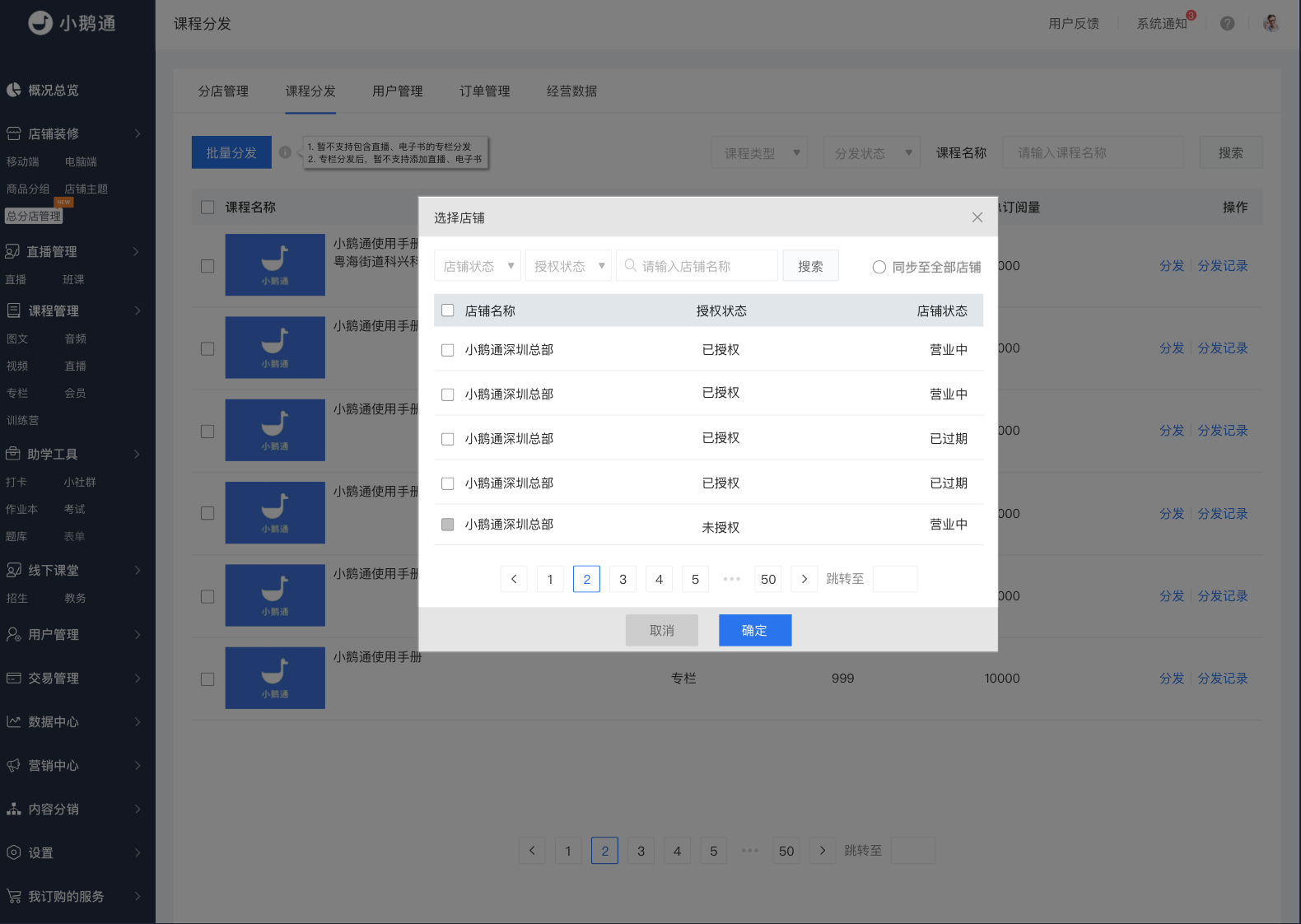This screenshot has width=1301, height=924.
Task: Click the thumbnail of the 专栏 course row
Action: point(275,678)
